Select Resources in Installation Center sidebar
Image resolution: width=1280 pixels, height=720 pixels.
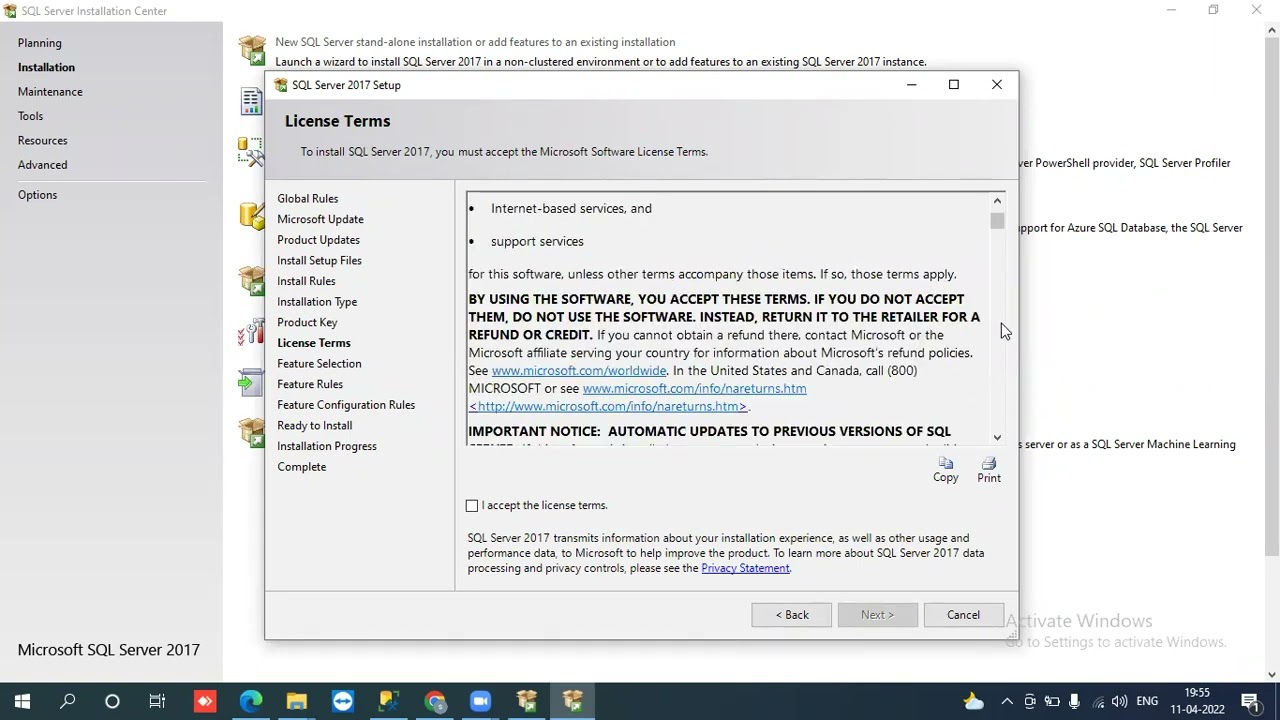click(42, 141)
